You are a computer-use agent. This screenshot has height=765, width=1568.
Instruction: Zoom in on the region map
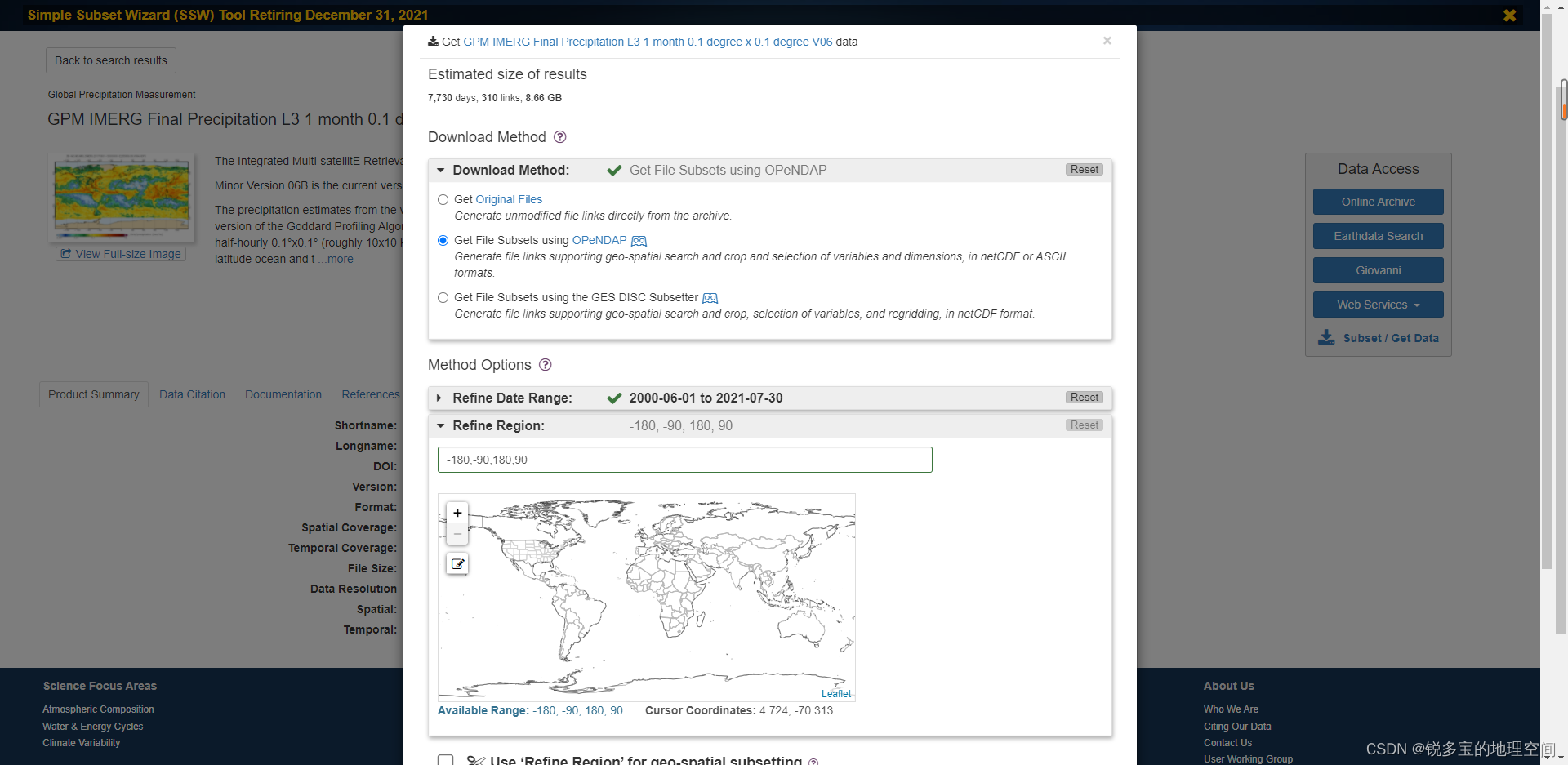457,513
